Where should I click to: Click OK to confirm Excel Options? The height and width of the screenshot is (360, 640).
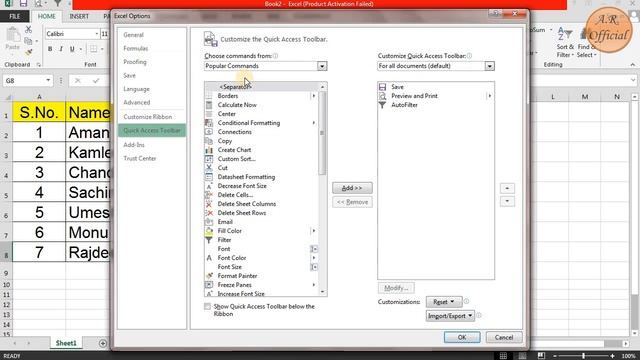(462, 337)
